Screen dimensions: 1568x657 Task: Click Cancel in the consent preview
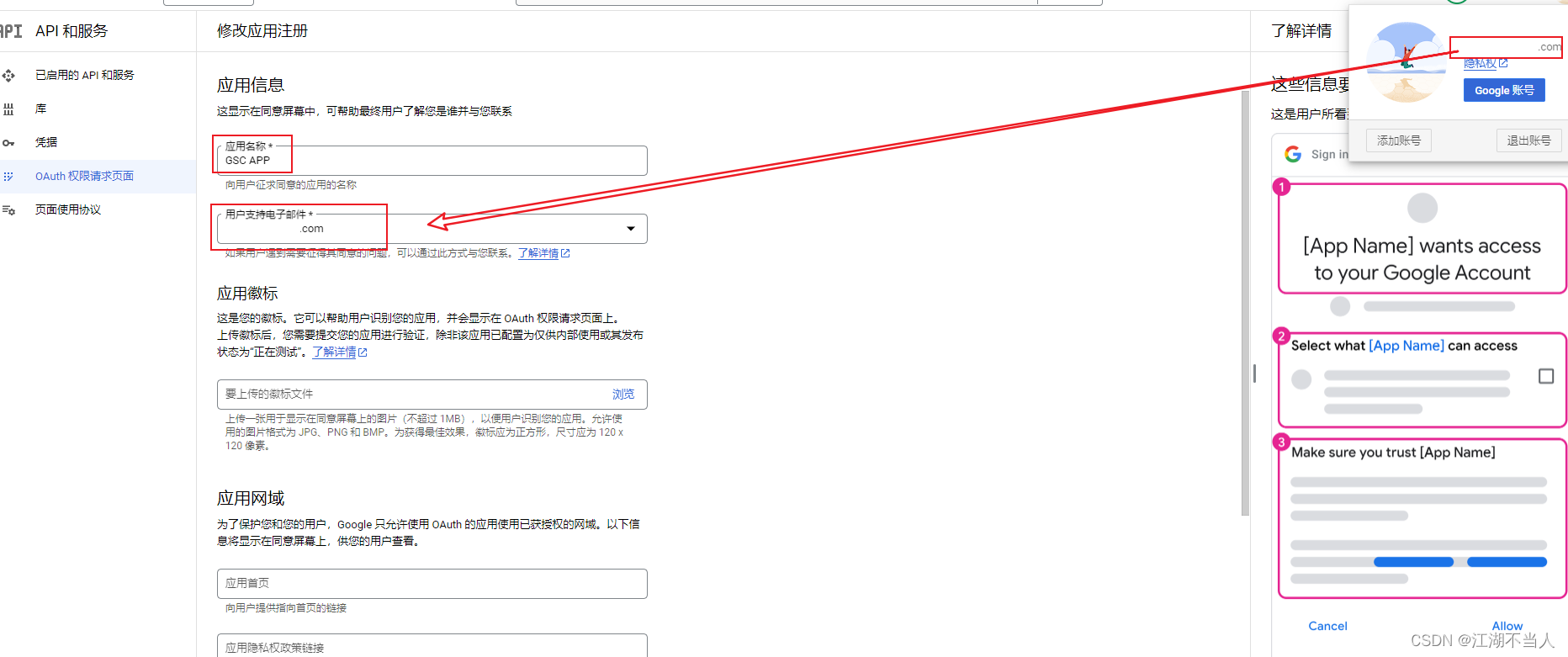[1327, 626]
